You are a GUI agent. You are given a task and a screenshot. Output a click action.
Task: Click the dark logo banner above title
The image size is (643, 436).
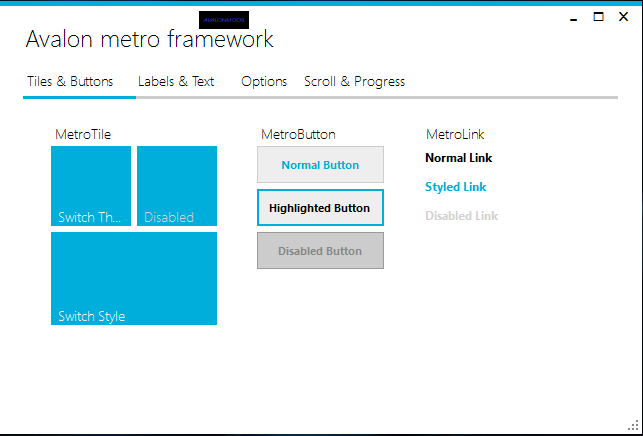pyautogui.click(x=224, y=19)
